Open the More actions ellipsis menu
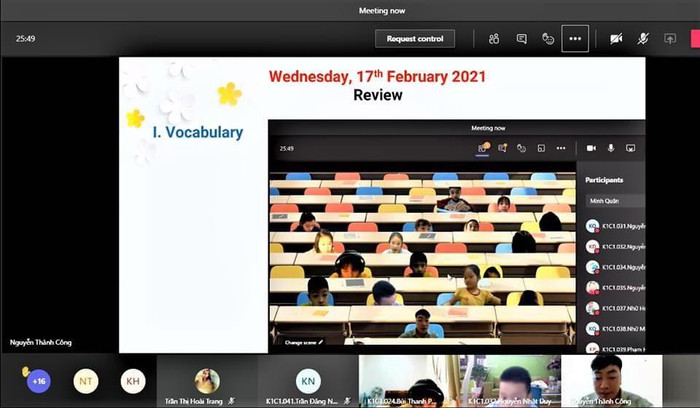The width and height of the screenshot is (700, 408). tap(575, 39)
